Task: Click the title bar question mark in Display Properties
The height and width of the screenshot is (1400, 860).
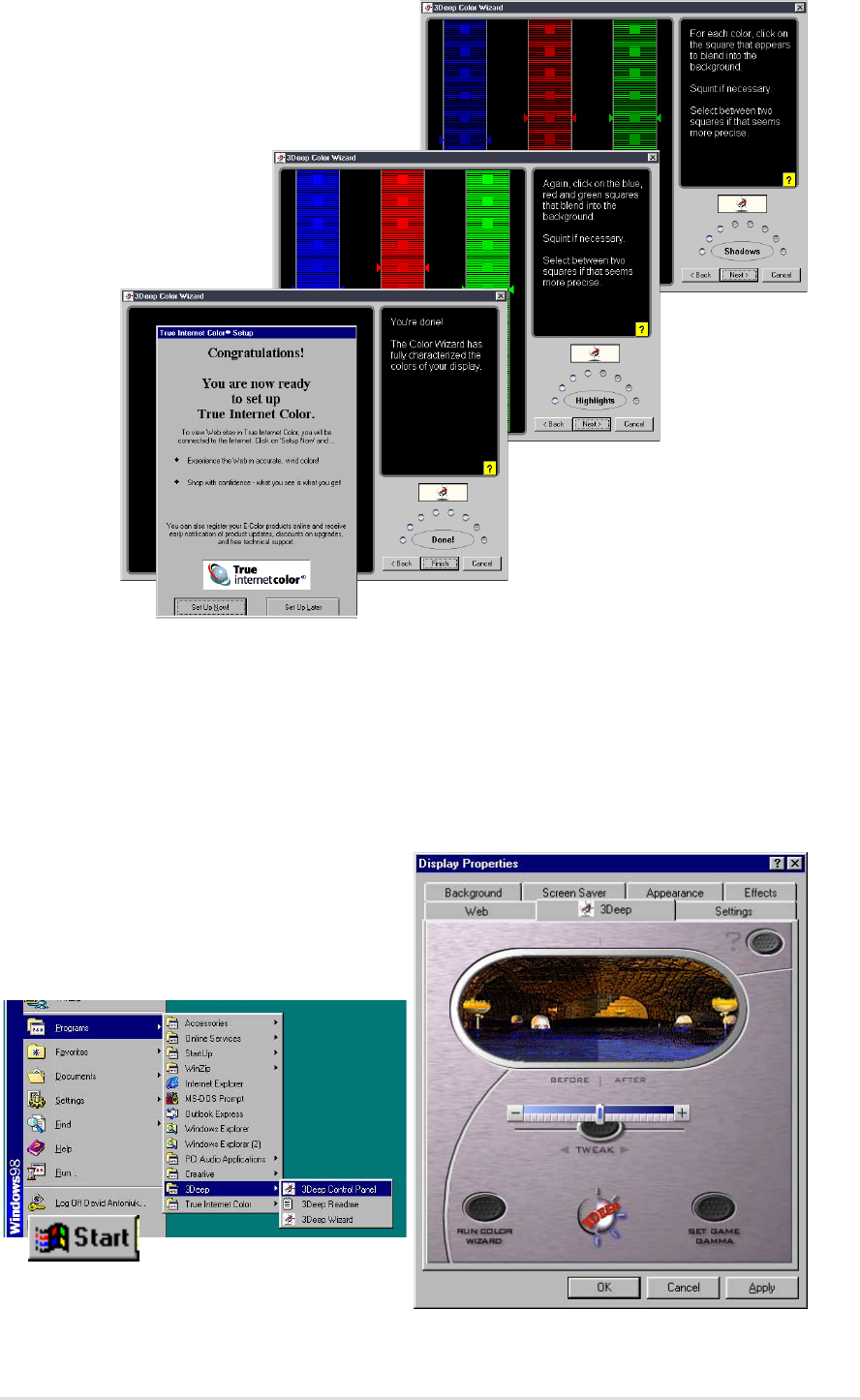Action: (778, 864)
